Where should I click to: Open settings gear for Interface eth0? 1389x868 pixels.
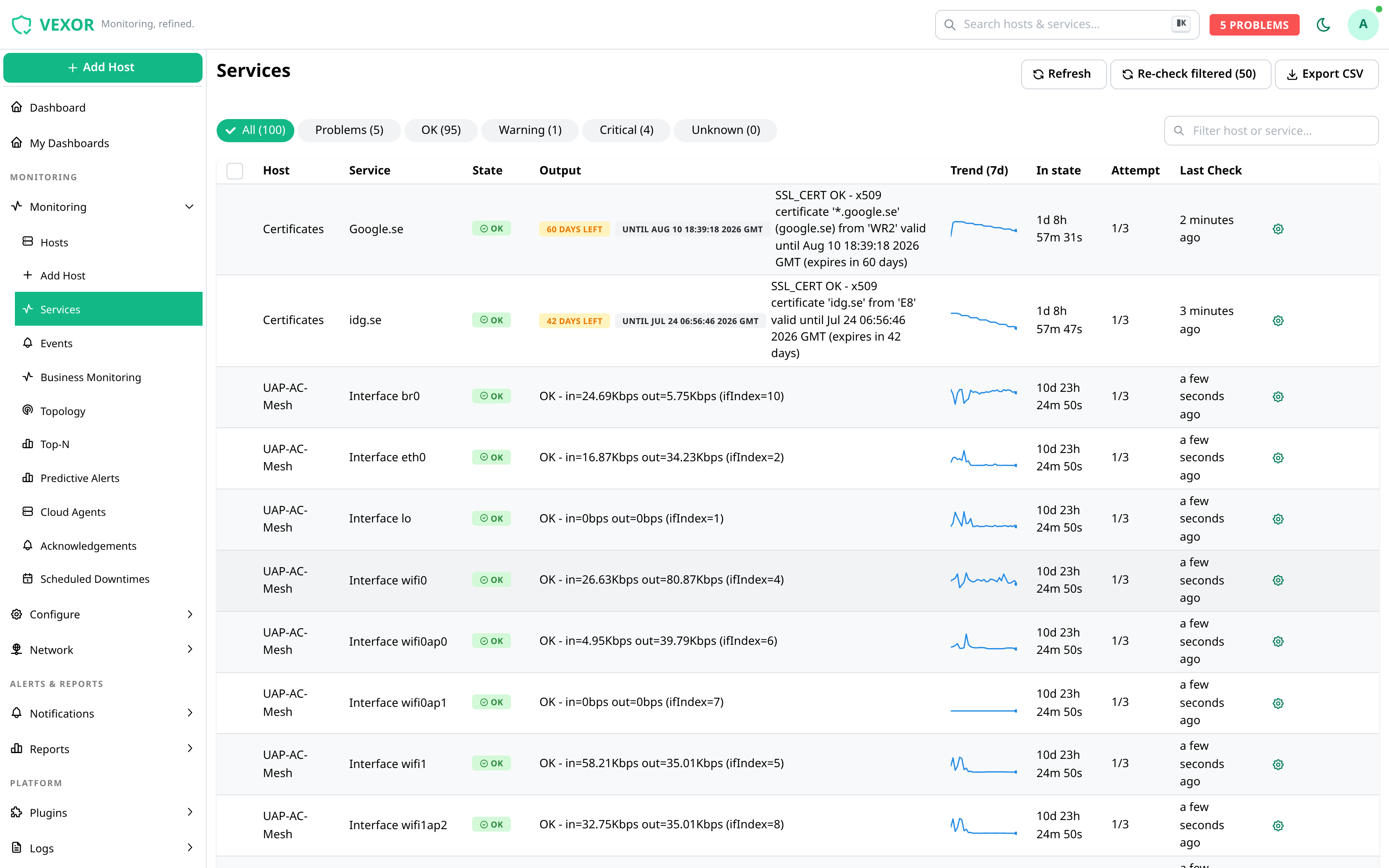1278,458
